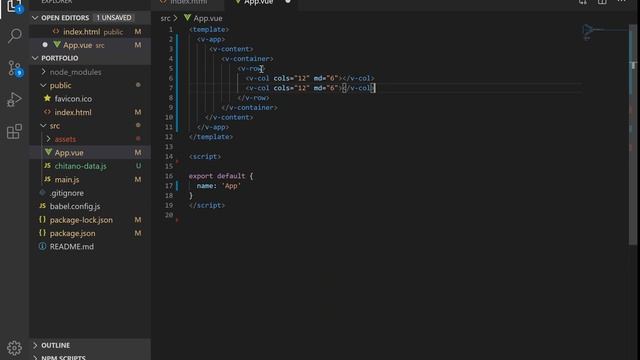Open the Manage gear menu
640x360 pixels.
[x=14, y=348]
